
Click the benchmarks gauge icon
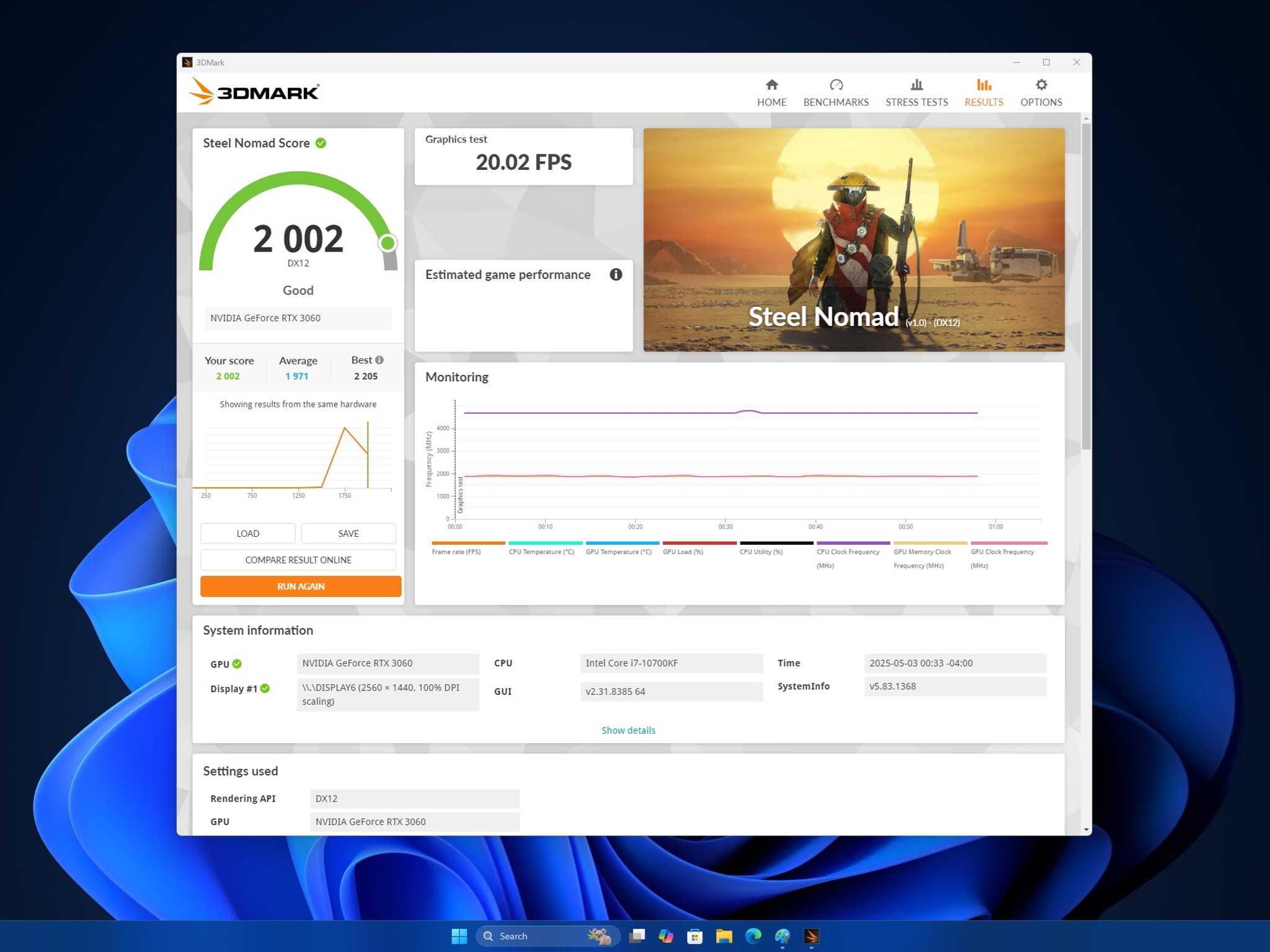coord(836,84)
